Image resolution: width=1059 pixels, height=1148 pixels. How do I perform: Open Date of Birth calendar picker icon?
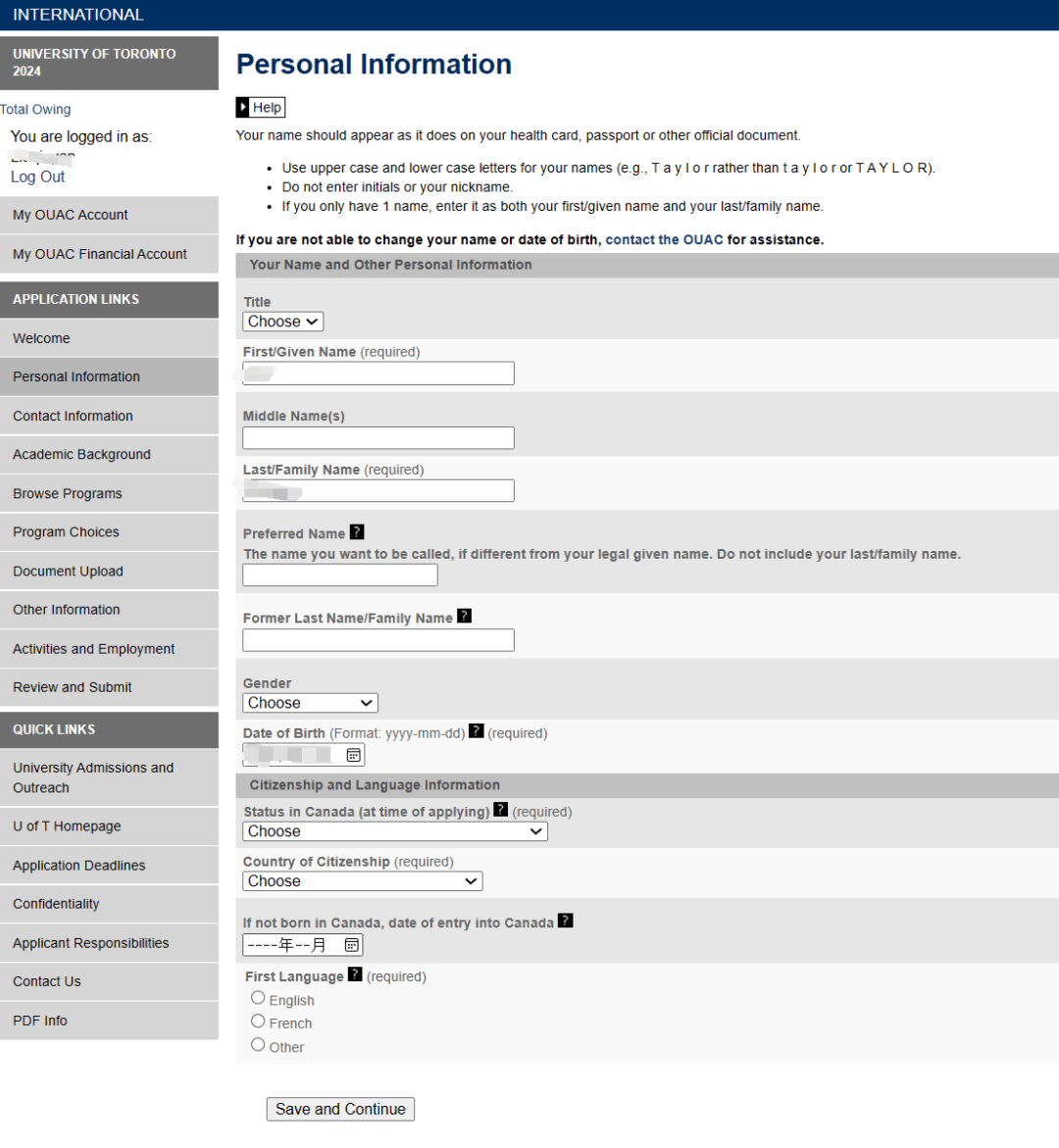[353, 755]
